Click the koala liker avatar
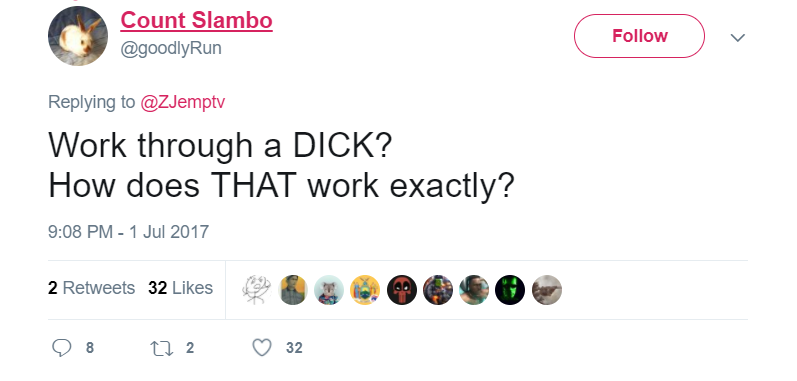797x381 pixels. (329, 290)
